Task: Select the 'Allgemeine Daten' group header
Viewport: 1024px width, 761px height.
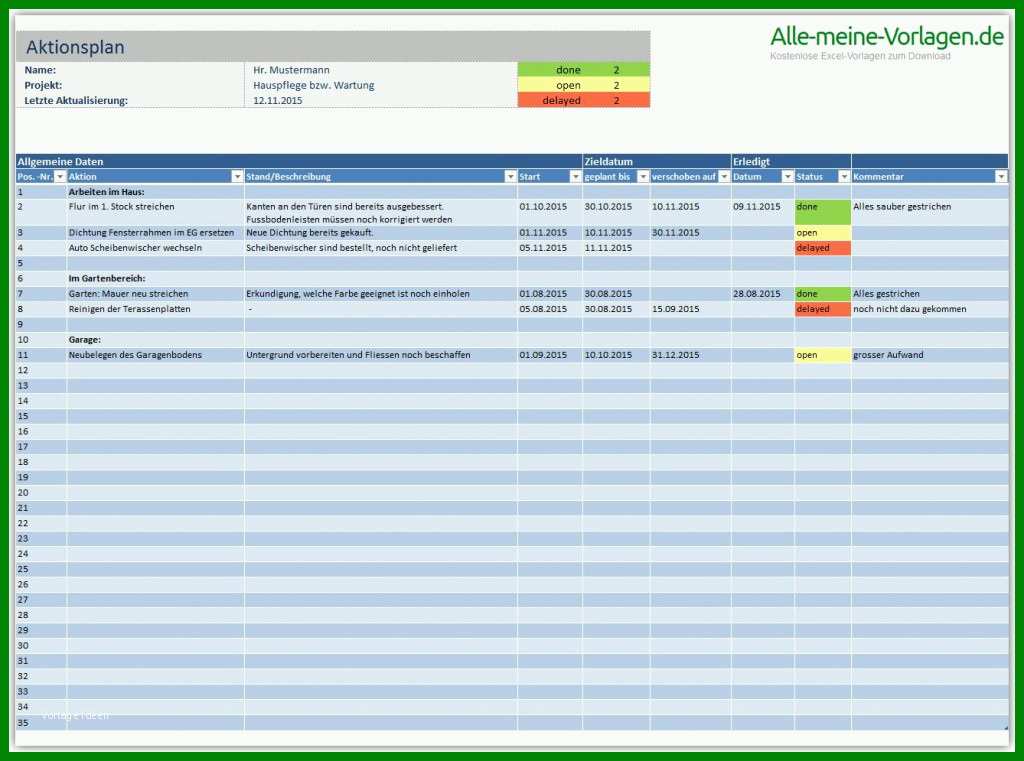Action: click(x=298, y=161)
